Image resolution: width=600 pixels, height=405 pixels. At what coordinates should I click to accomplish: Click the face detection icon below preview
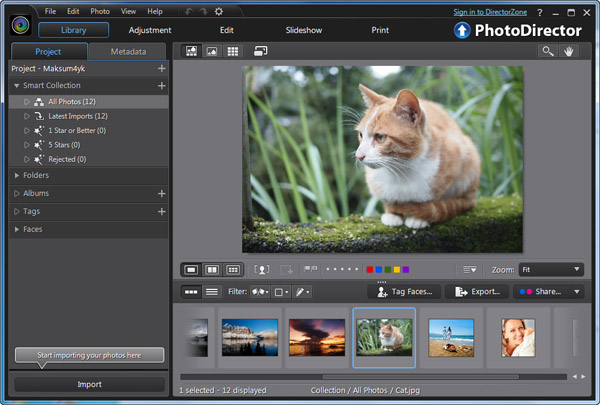[262, 269]
